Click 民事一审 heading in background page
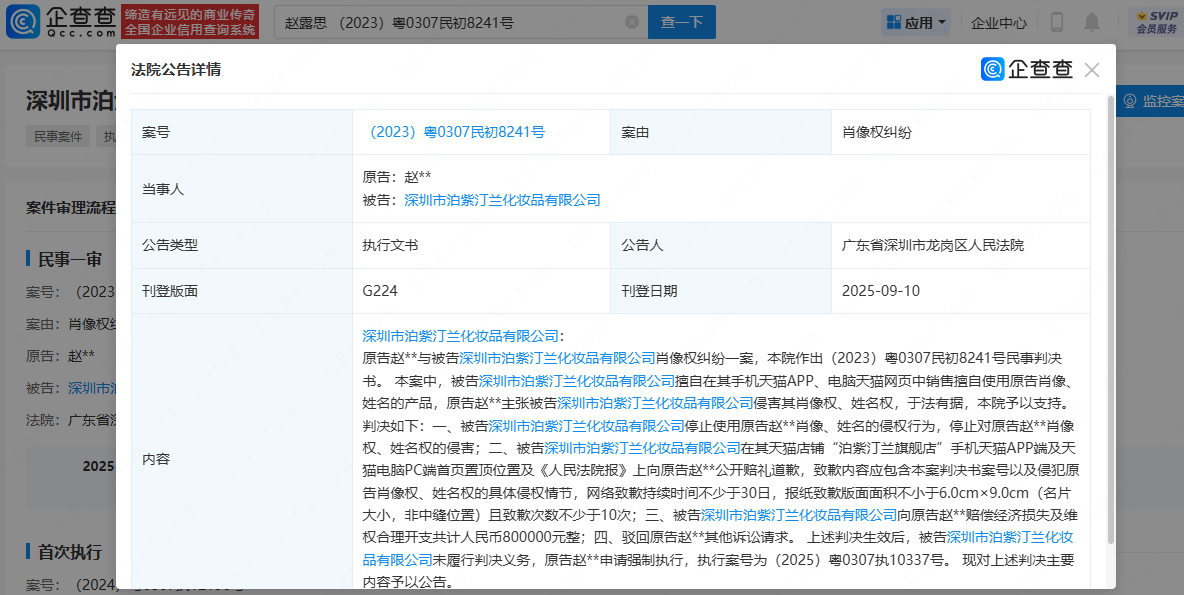The width and height of the screenshot is (1184, 595). coord(69,259)
